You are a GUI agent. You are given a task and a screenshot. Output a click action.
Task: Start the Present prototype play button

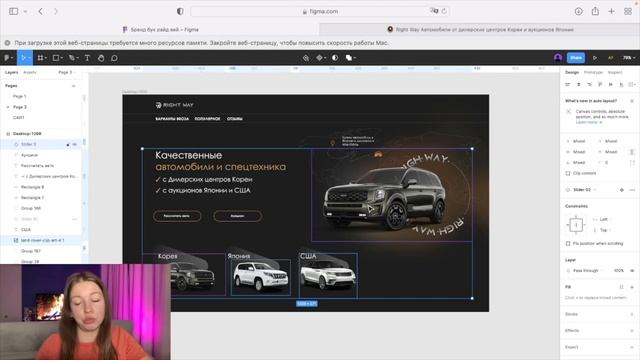tap(595, 58)
